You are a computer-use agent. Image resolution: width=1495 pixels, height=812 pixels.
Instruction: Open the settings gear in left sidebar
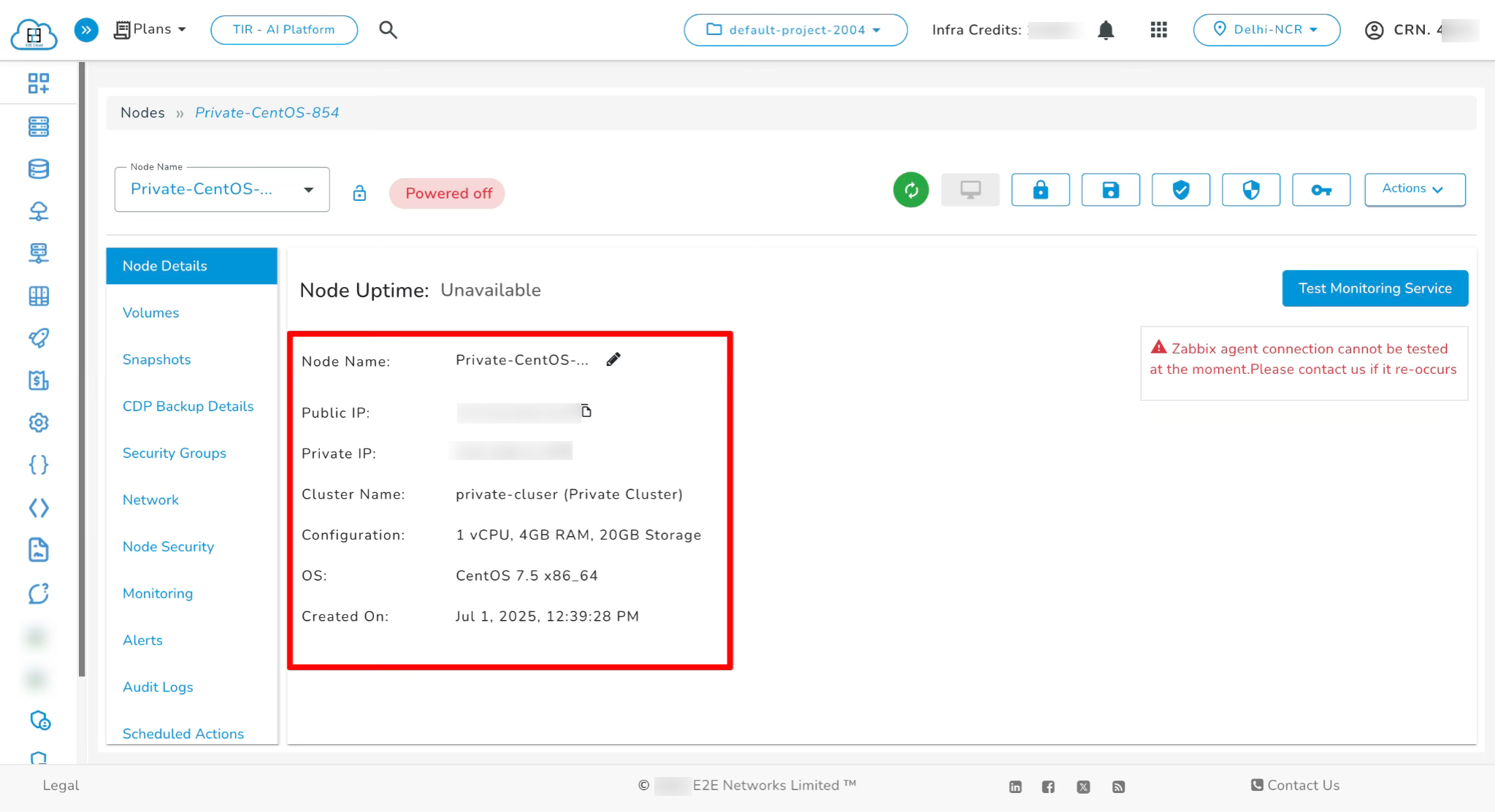(x=39, y=423)
